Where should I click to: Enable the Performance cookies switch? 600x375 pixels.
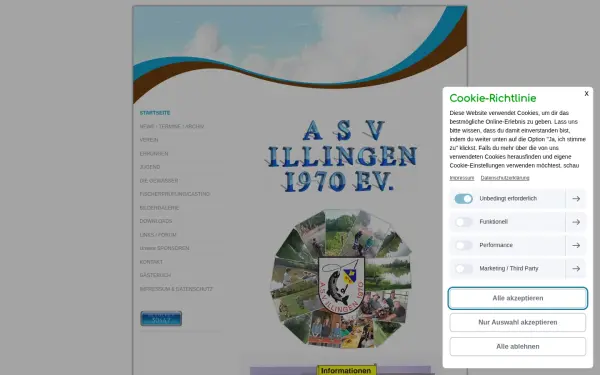pos(463,245)
